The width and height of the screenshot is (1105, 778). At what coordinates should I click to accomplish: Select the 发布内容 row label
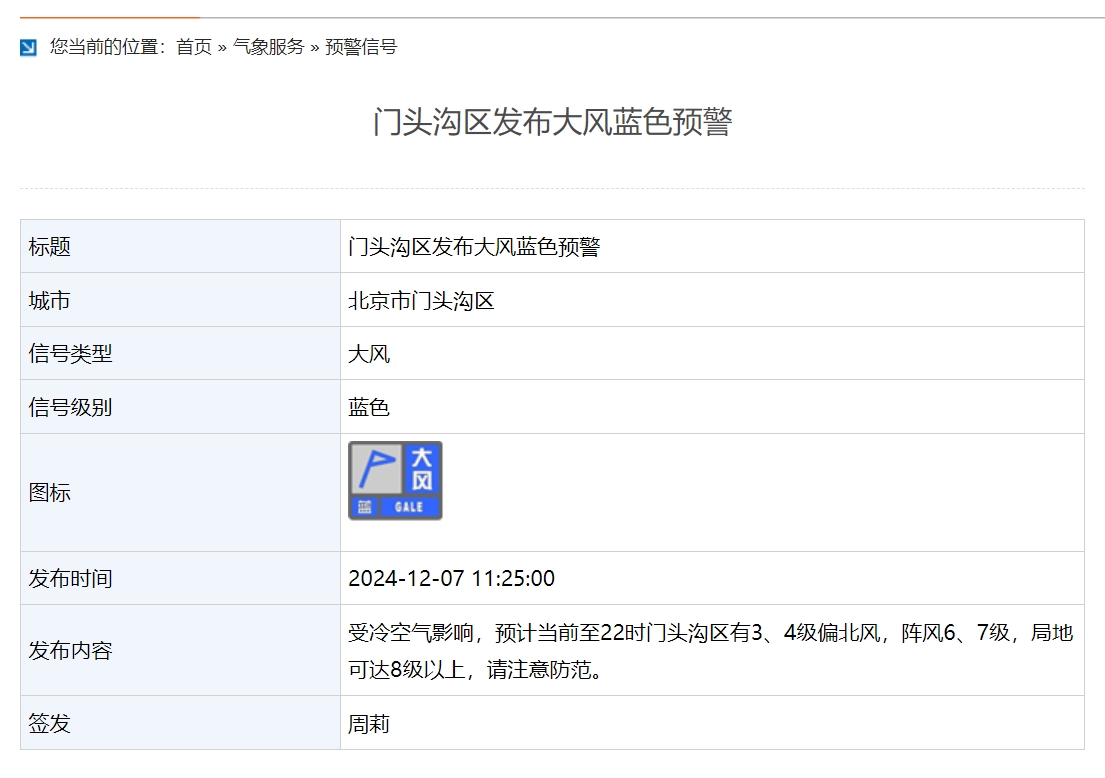click(70, 650)
